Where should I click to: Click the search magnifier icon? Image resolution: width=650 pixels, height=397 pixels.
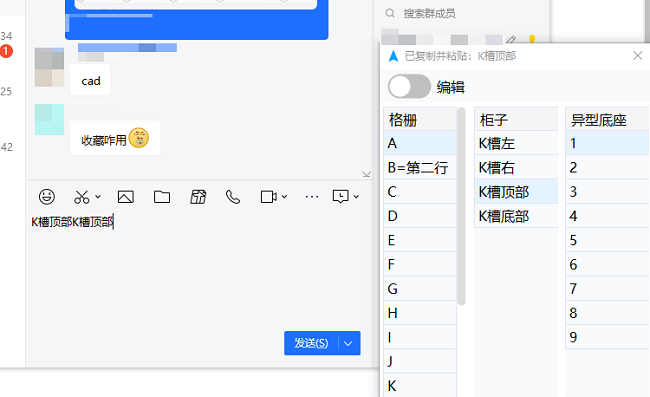point(390,13)
